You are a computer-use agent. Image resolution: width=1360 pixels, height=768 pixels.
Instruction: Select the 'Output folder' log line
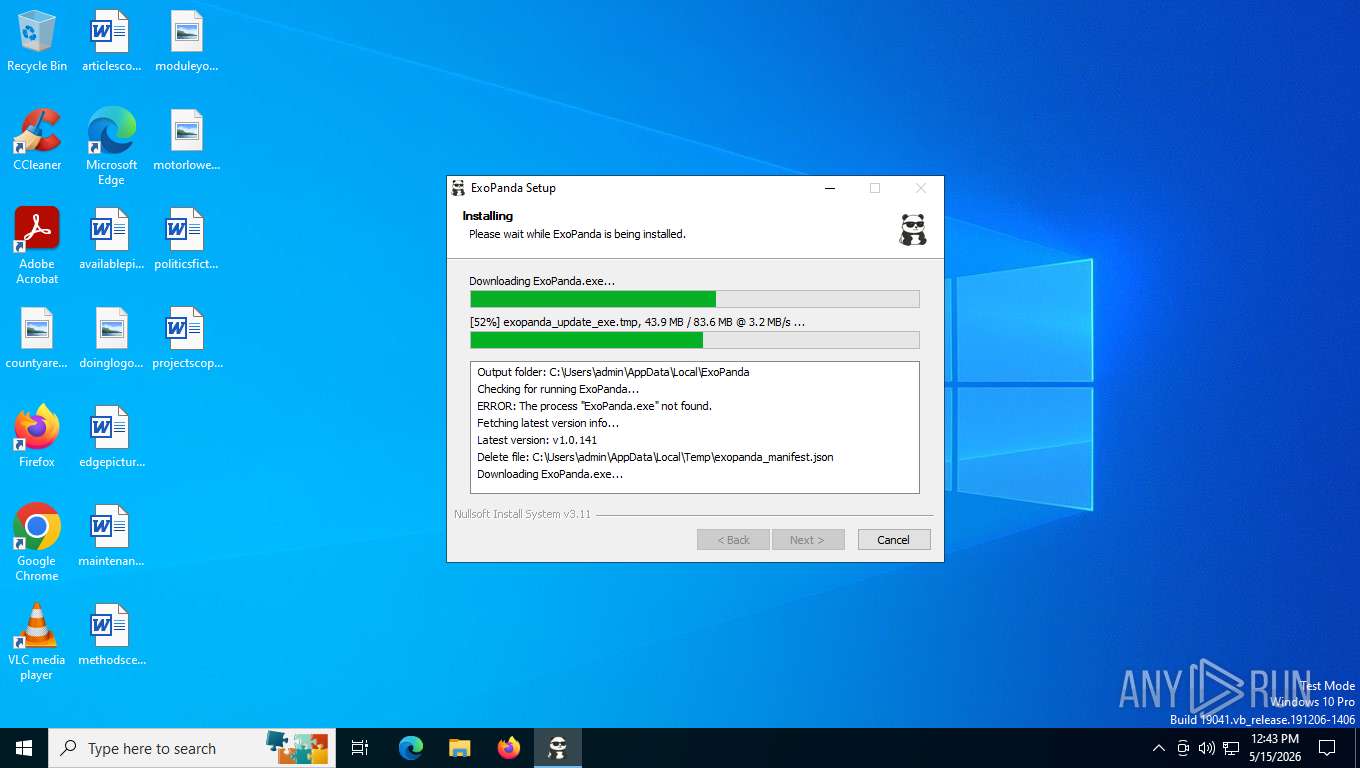point(613,372)
